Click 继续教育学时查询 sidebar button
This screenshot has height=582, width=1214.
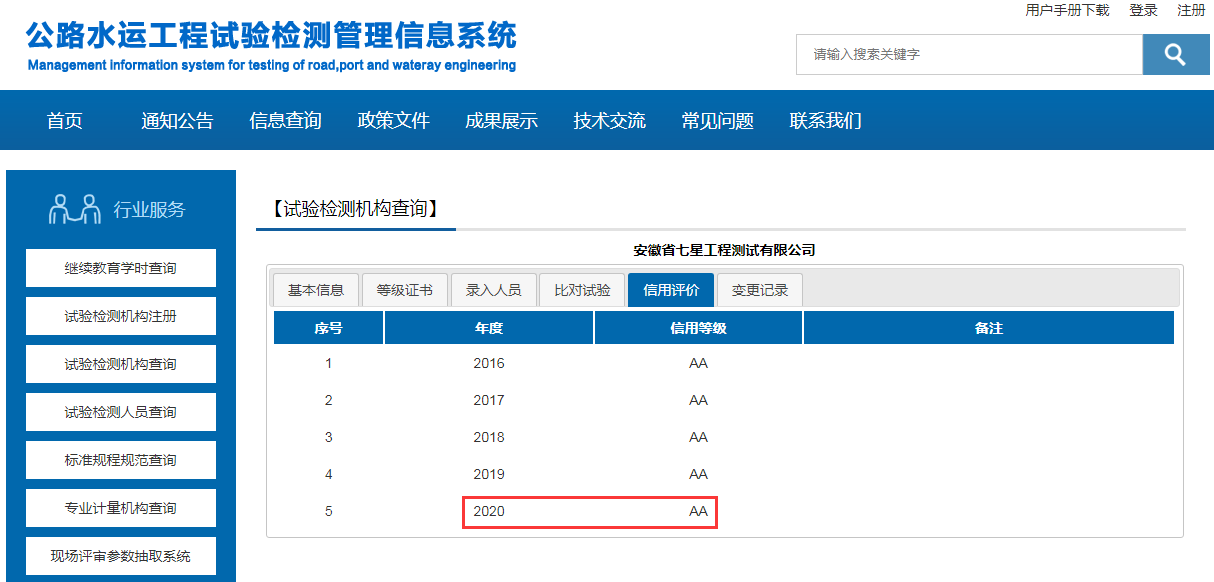(x=120, y=268)
